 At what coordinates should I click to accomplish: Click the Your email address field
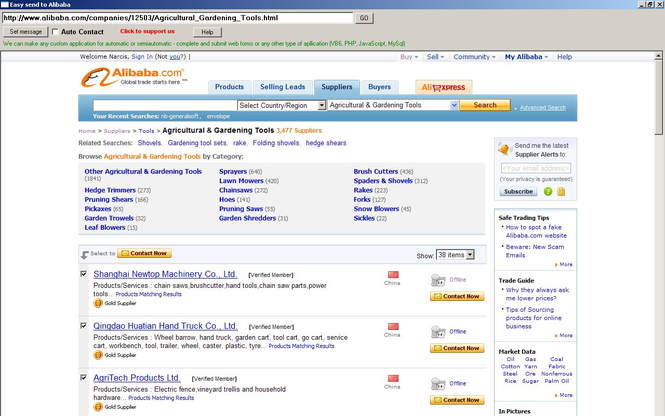tap(536, 168)
